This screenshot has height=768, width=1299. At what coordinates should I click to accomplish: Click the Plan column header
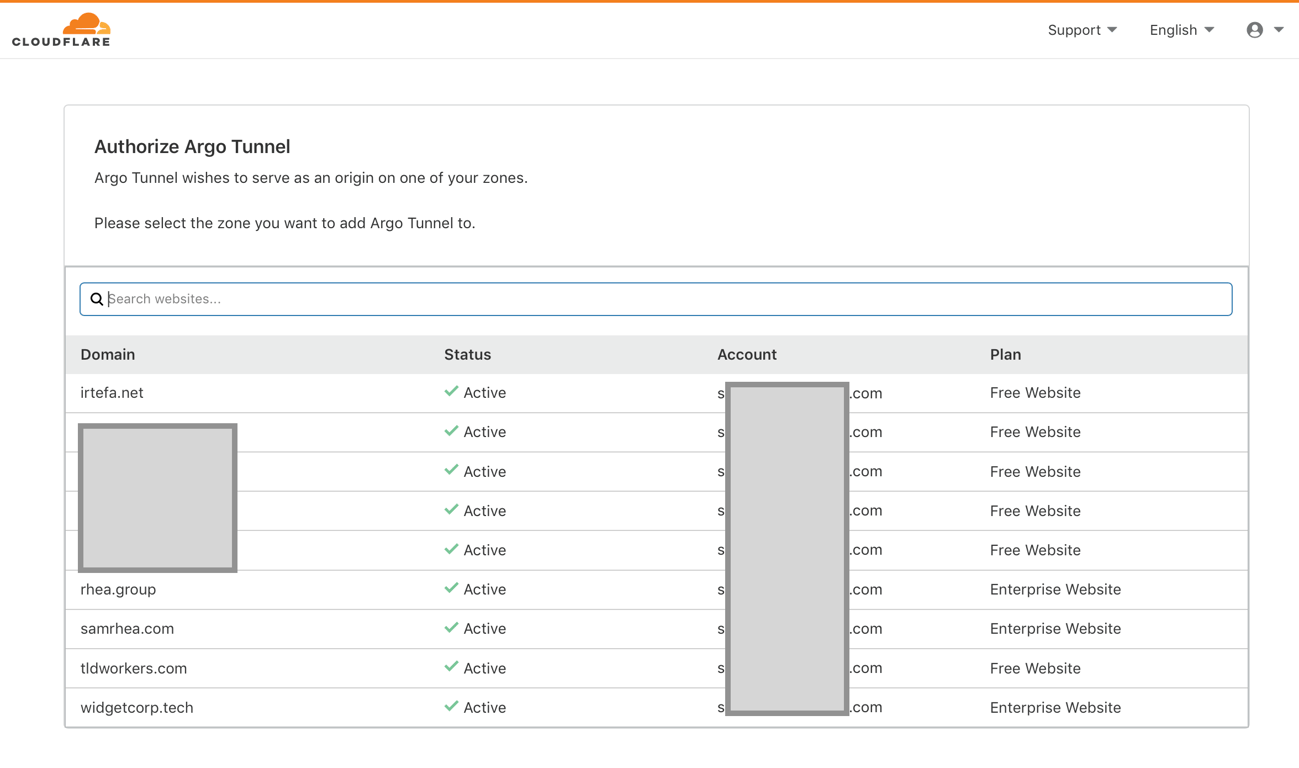[1005, 354]
